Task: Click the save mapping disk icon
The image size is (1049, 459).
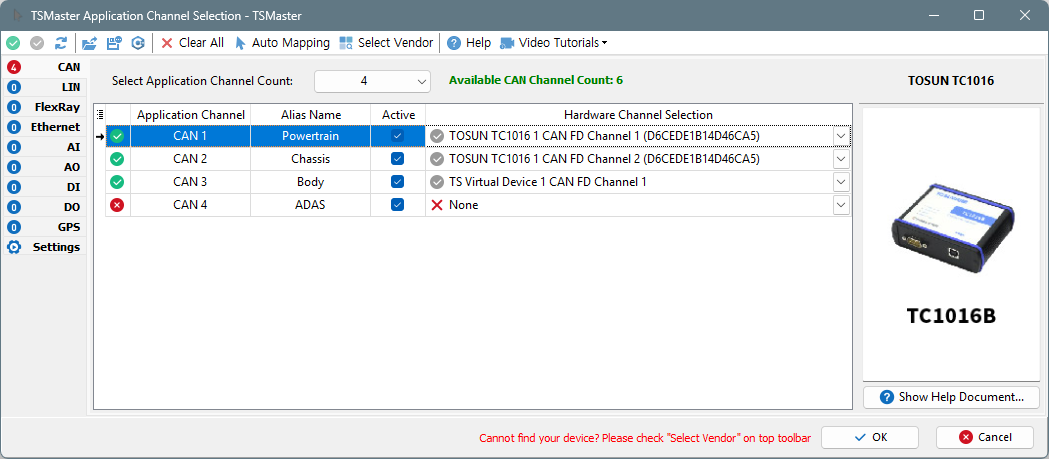Action: pyautogui.click(x=114, y=43)
